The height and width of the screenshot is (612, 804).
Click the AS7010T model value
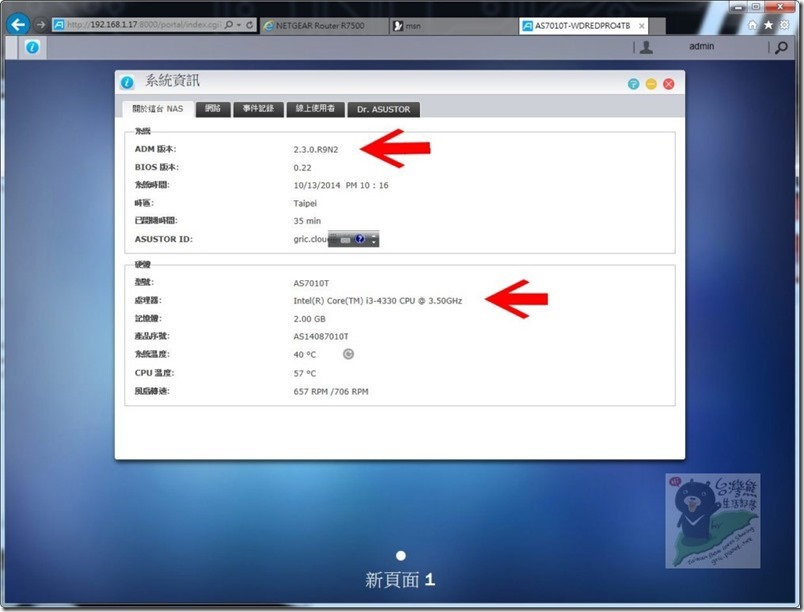tap(311, 283)
